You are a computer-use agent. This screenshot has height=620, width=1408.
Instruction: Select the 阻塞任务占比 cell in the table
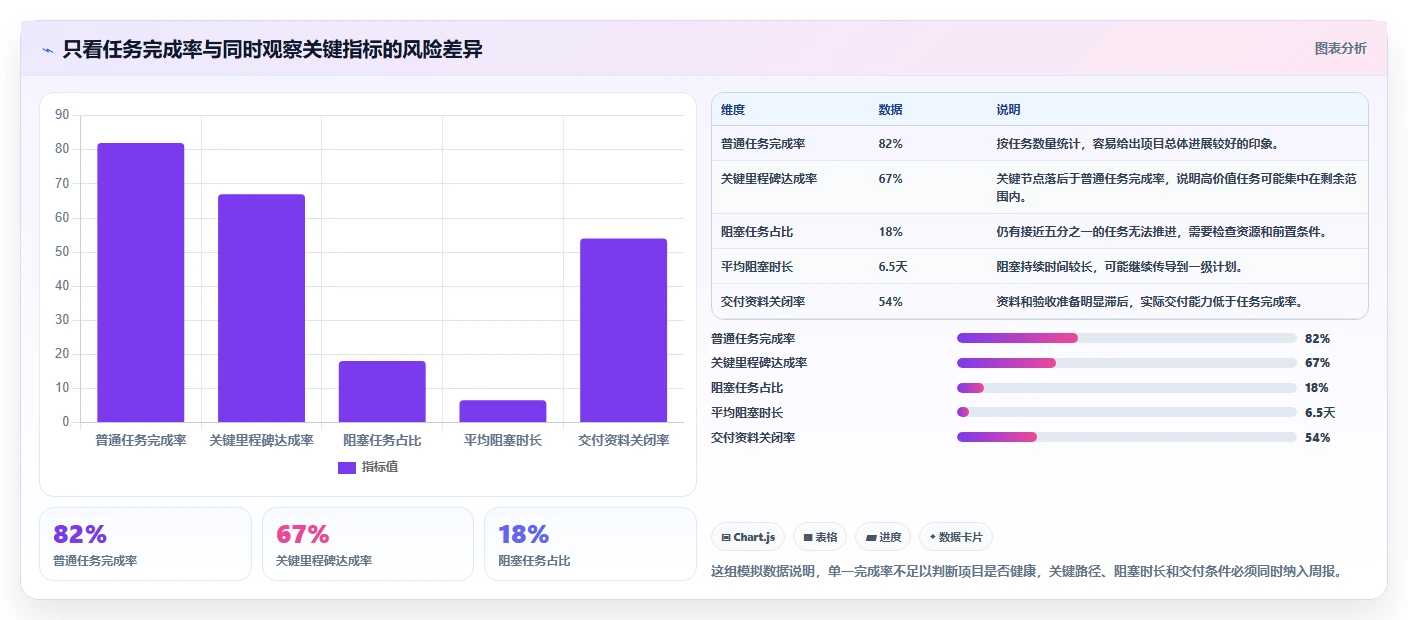pos(757,232)
